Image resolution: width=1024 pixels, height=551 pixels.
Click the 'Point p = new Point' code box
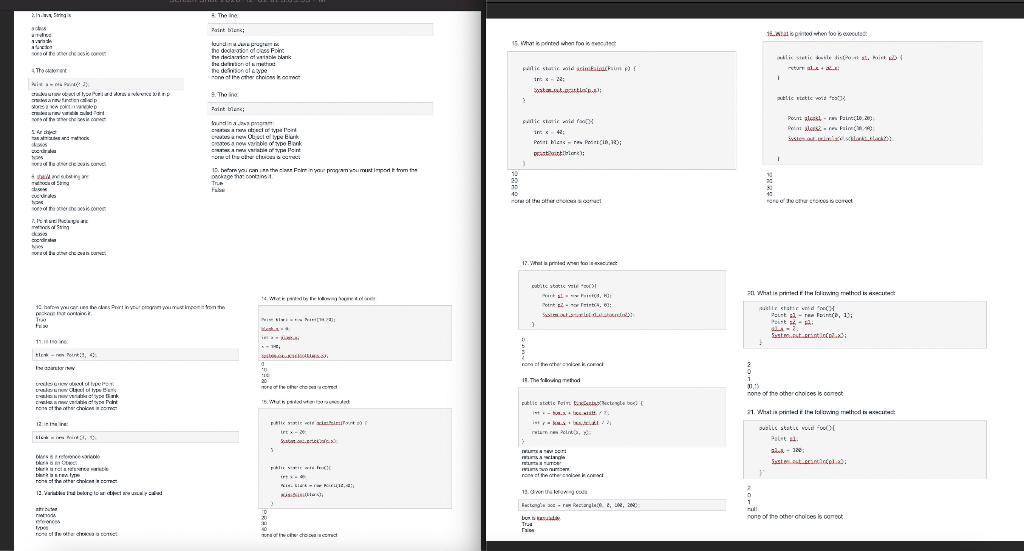106,84
